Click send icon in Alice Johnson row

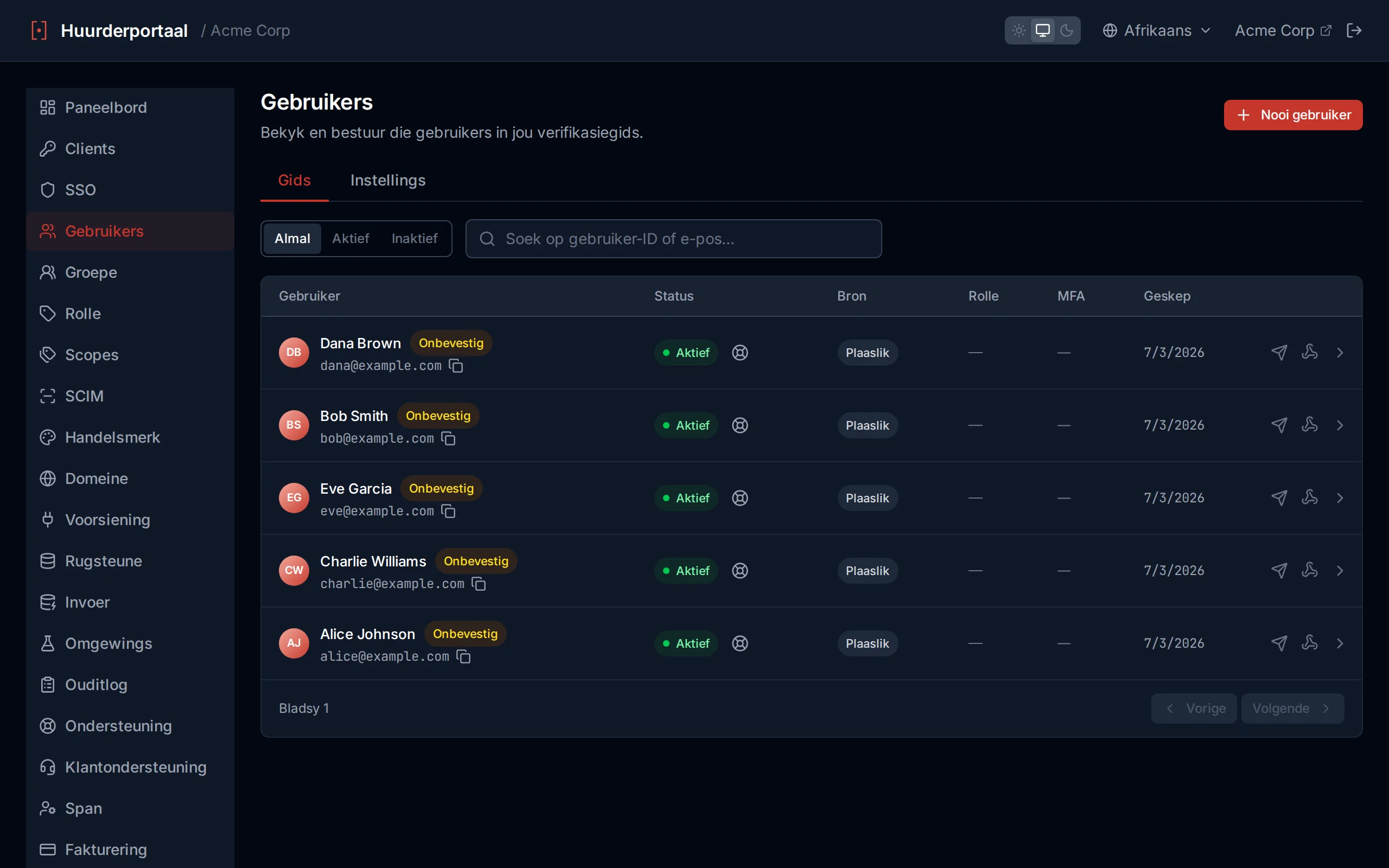pyautogui.click(x=1279, y=643)
